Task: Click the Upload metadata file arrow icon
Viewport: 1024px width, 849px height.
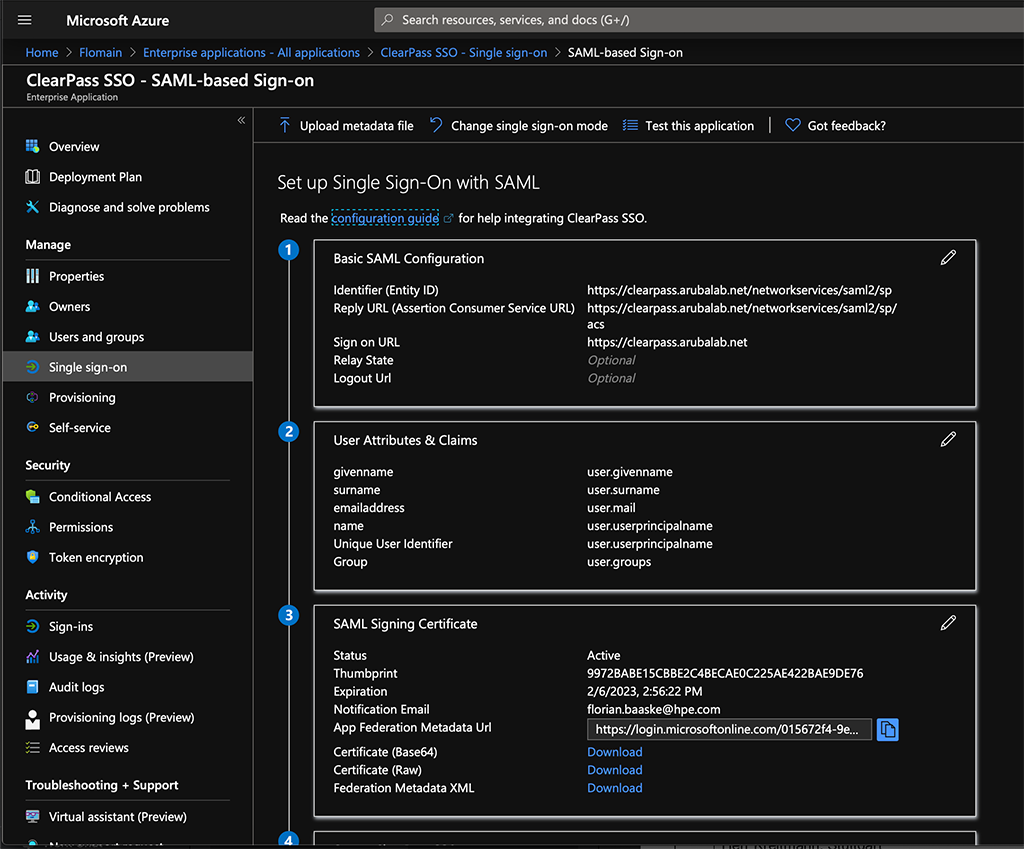Action: tap(285, 125)
